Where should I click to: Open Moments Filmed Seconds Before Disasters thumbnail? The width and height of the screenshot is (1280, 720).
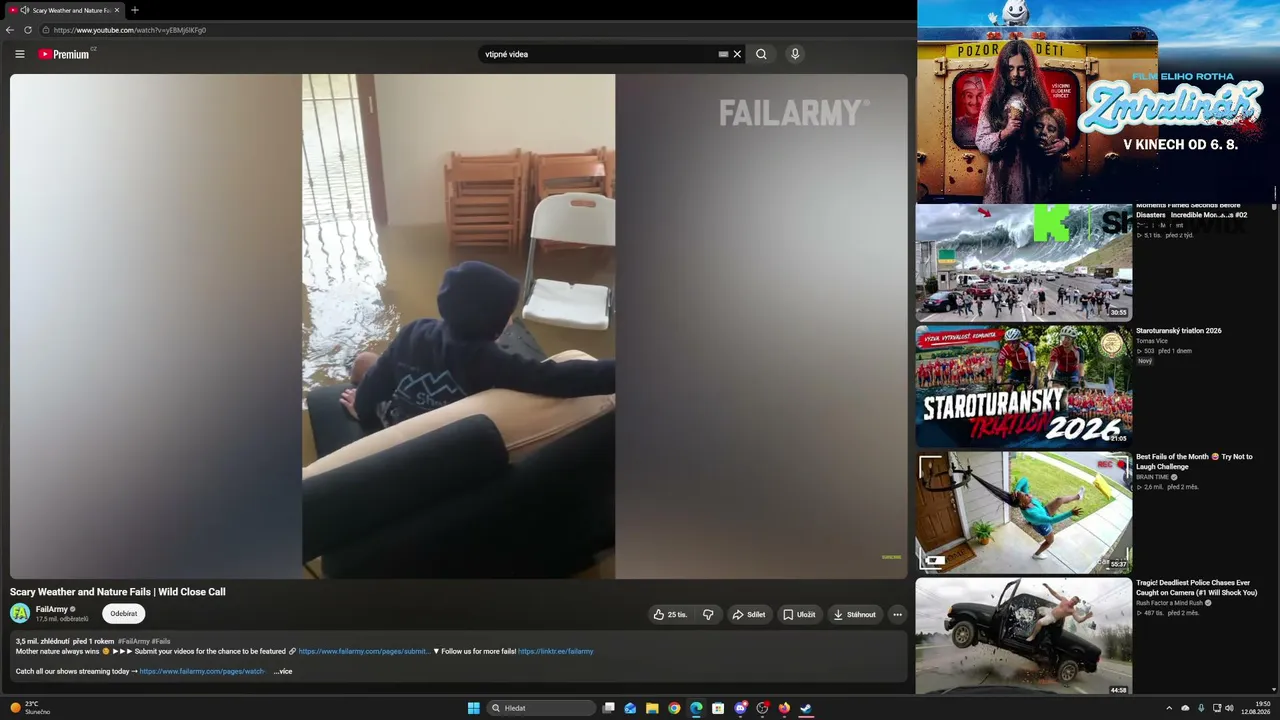1024,262
